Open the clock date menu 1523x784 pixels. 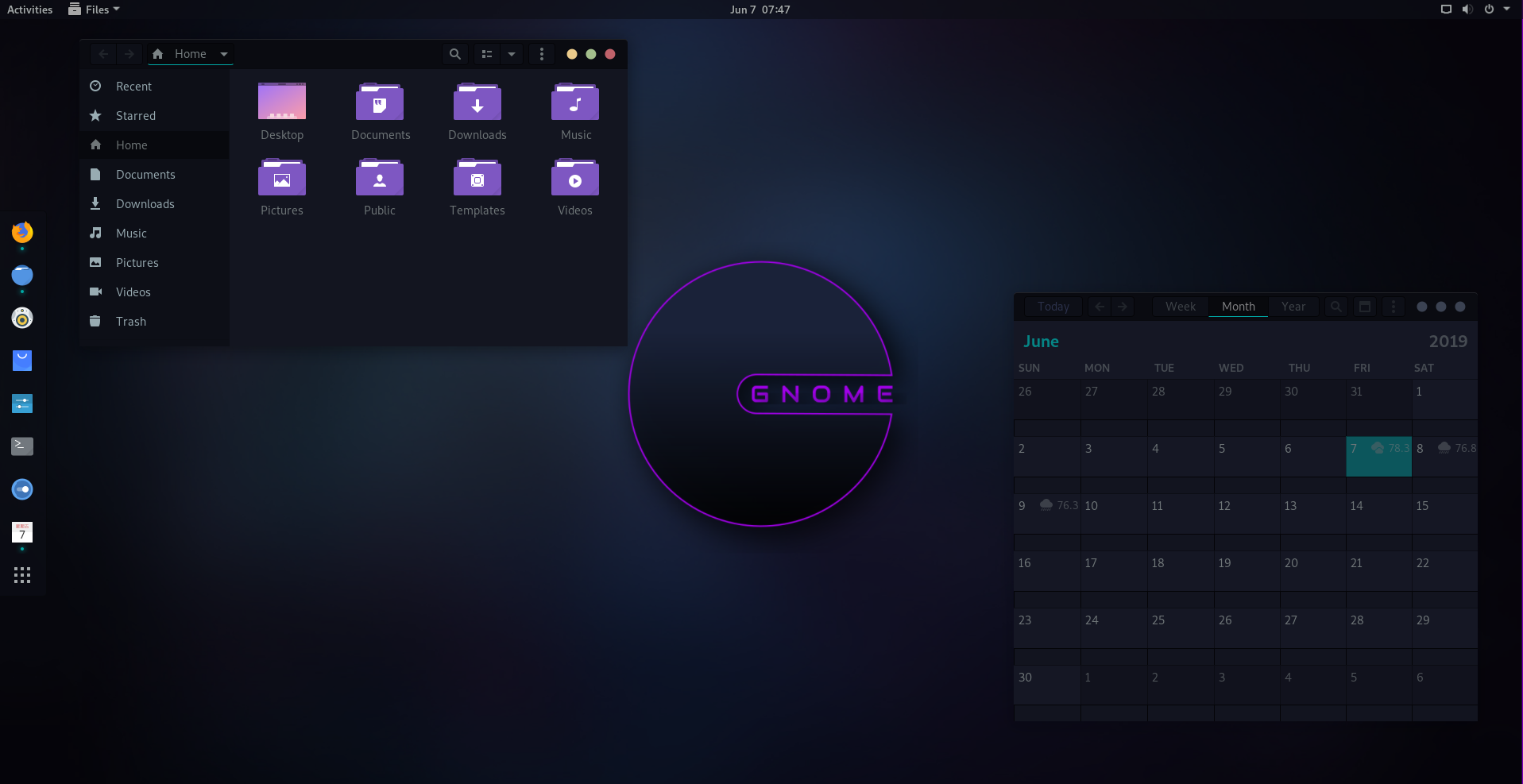click(760, 10)
